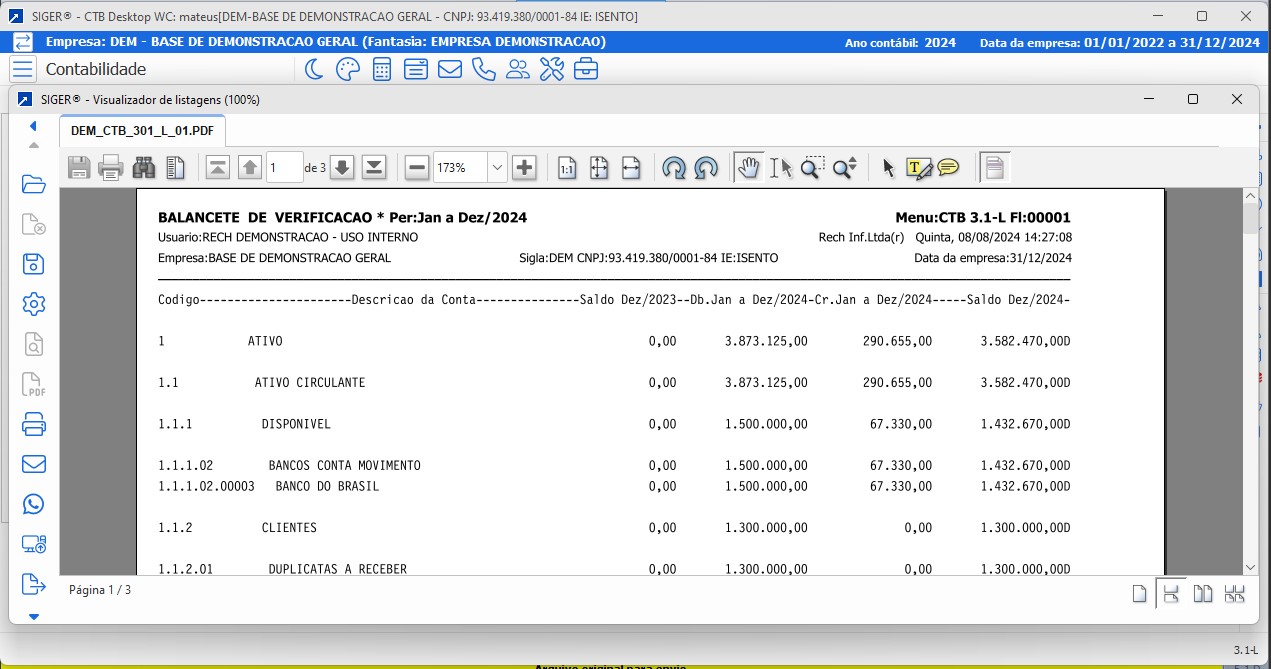Open the 173% zoom level dropdown
The width and height of the screenshot is (1271, 669).
pyautogui.click(x=497, y=168)
